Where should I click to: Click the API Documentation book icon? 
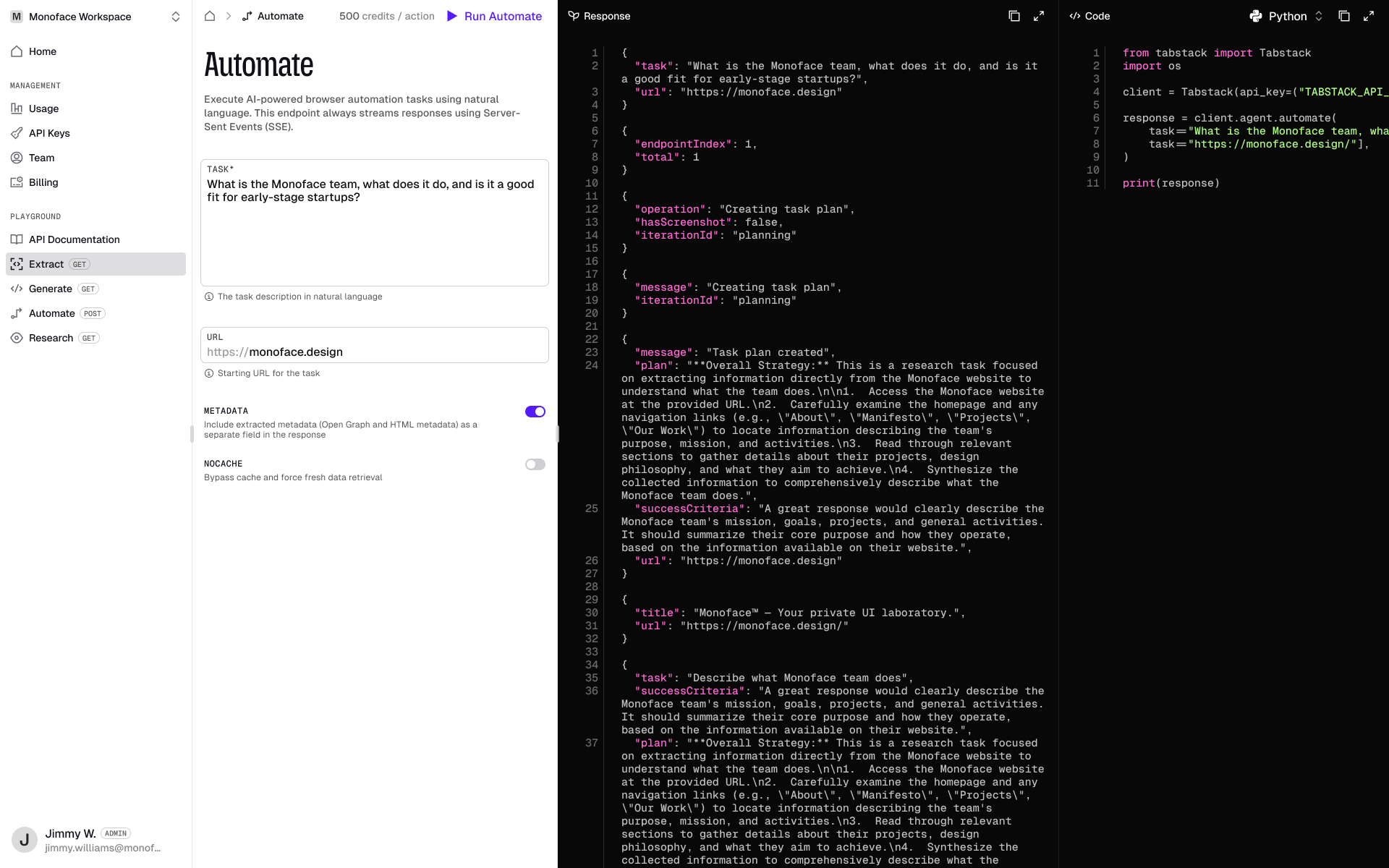point(17,239)
